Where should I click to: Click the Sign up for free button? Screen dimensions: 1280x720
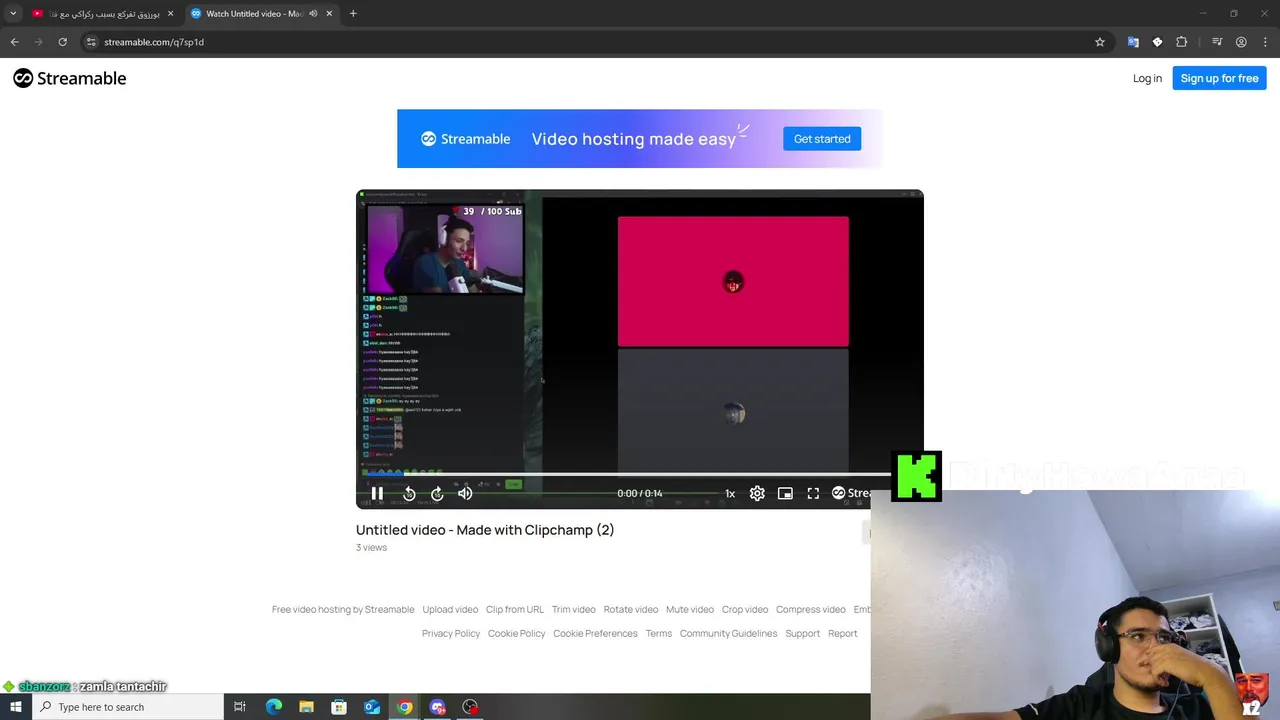click(x=1219, y=78)
